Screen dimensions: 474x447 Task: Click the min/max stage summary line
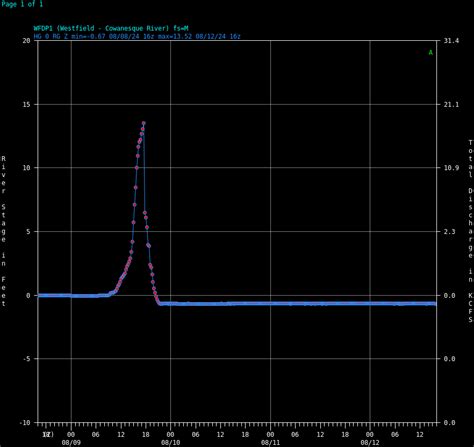137,36
